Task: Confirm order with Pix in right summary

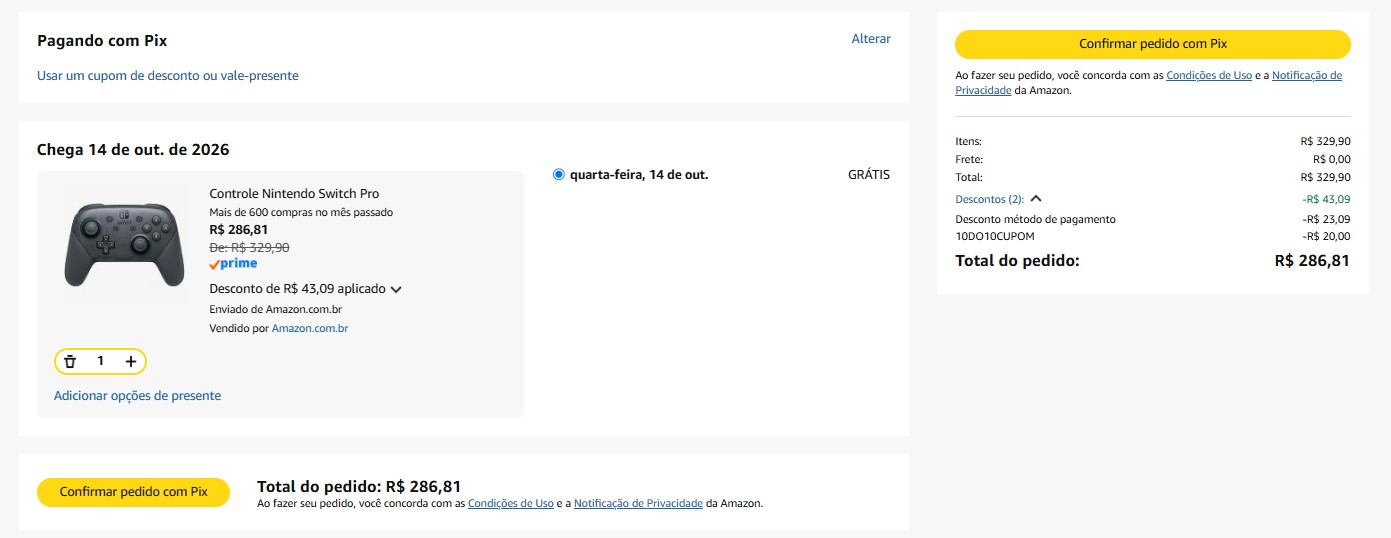Action: (1153, 44)
